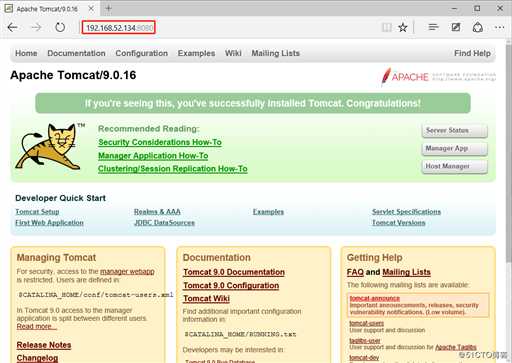Viewport: 512px width, 363px height.
Task: Open Tomcat 9.0 Documentation link
Action: (x=234, y=272)
